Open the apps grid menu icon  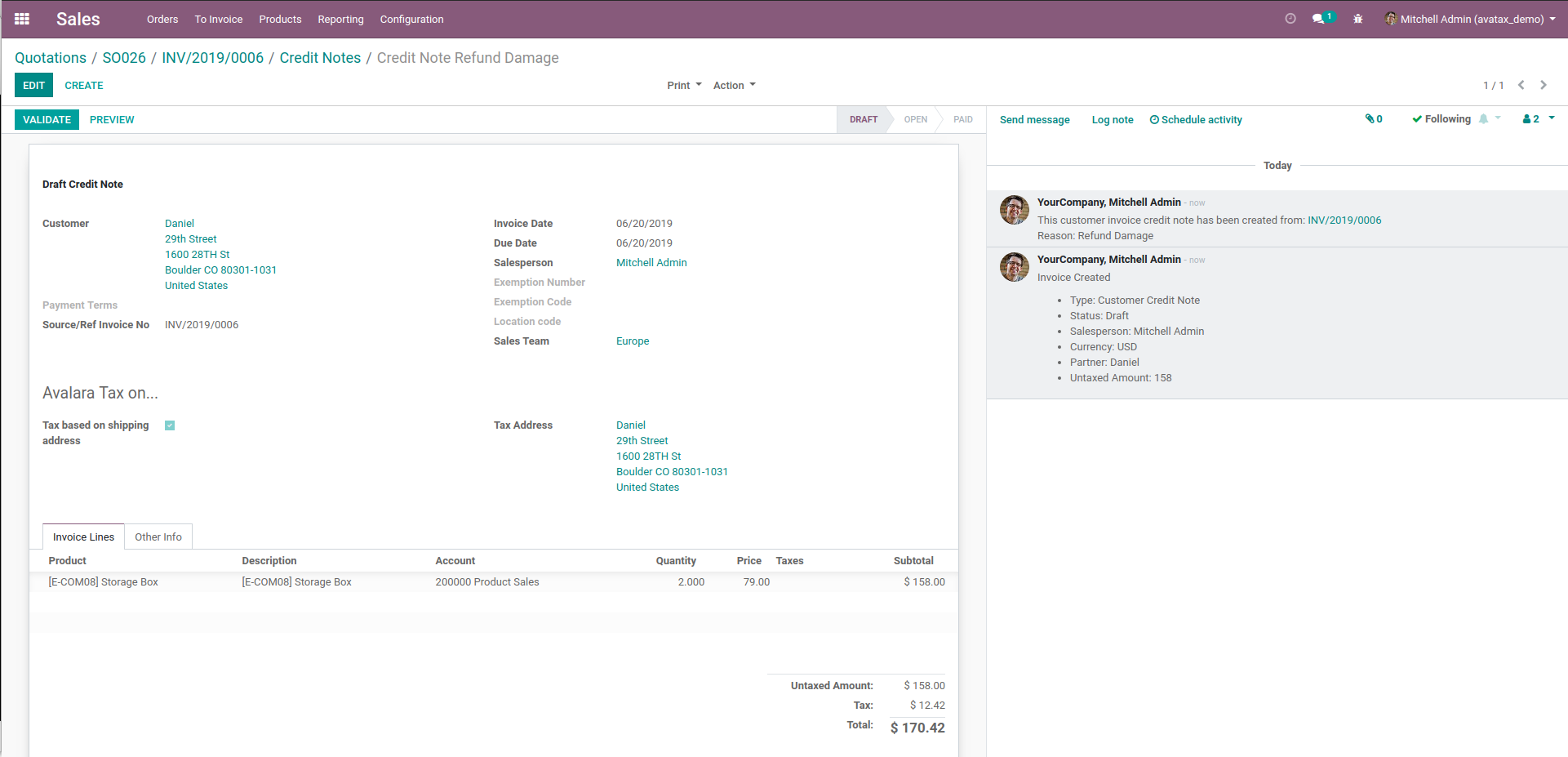22,19
